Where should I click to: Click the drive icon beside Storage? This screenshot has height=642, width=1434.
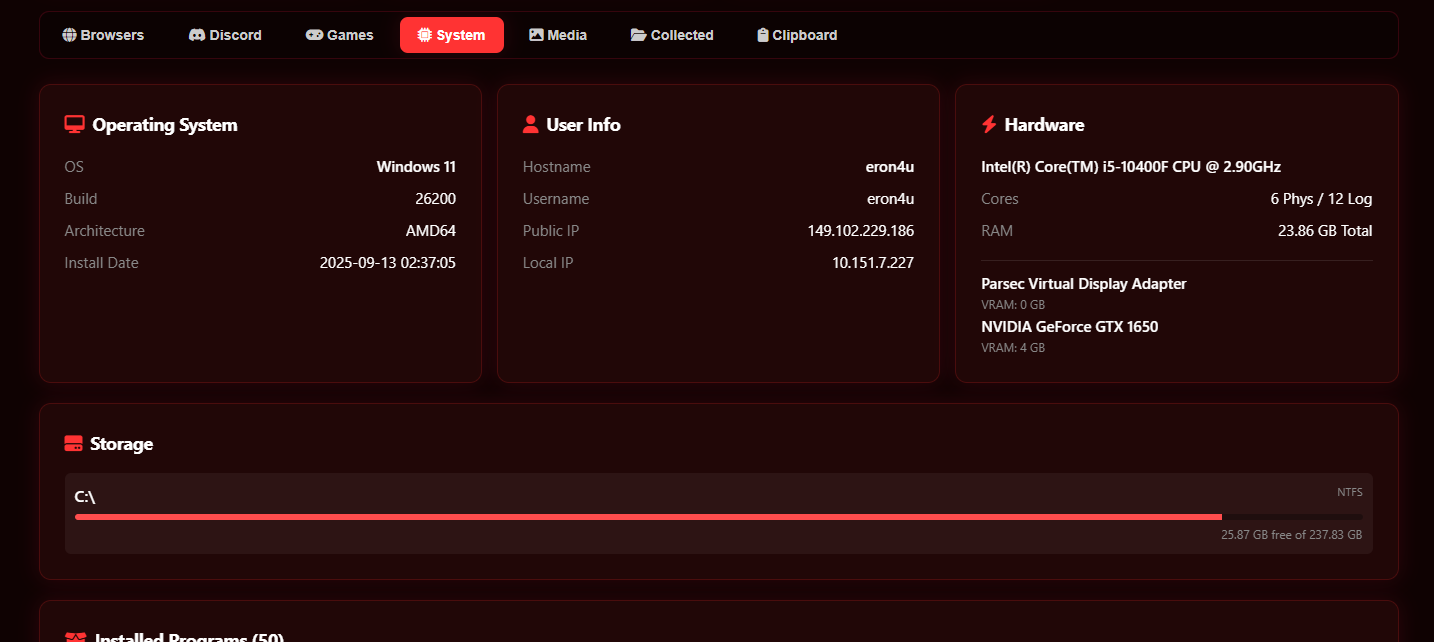[x=73, y=444]
